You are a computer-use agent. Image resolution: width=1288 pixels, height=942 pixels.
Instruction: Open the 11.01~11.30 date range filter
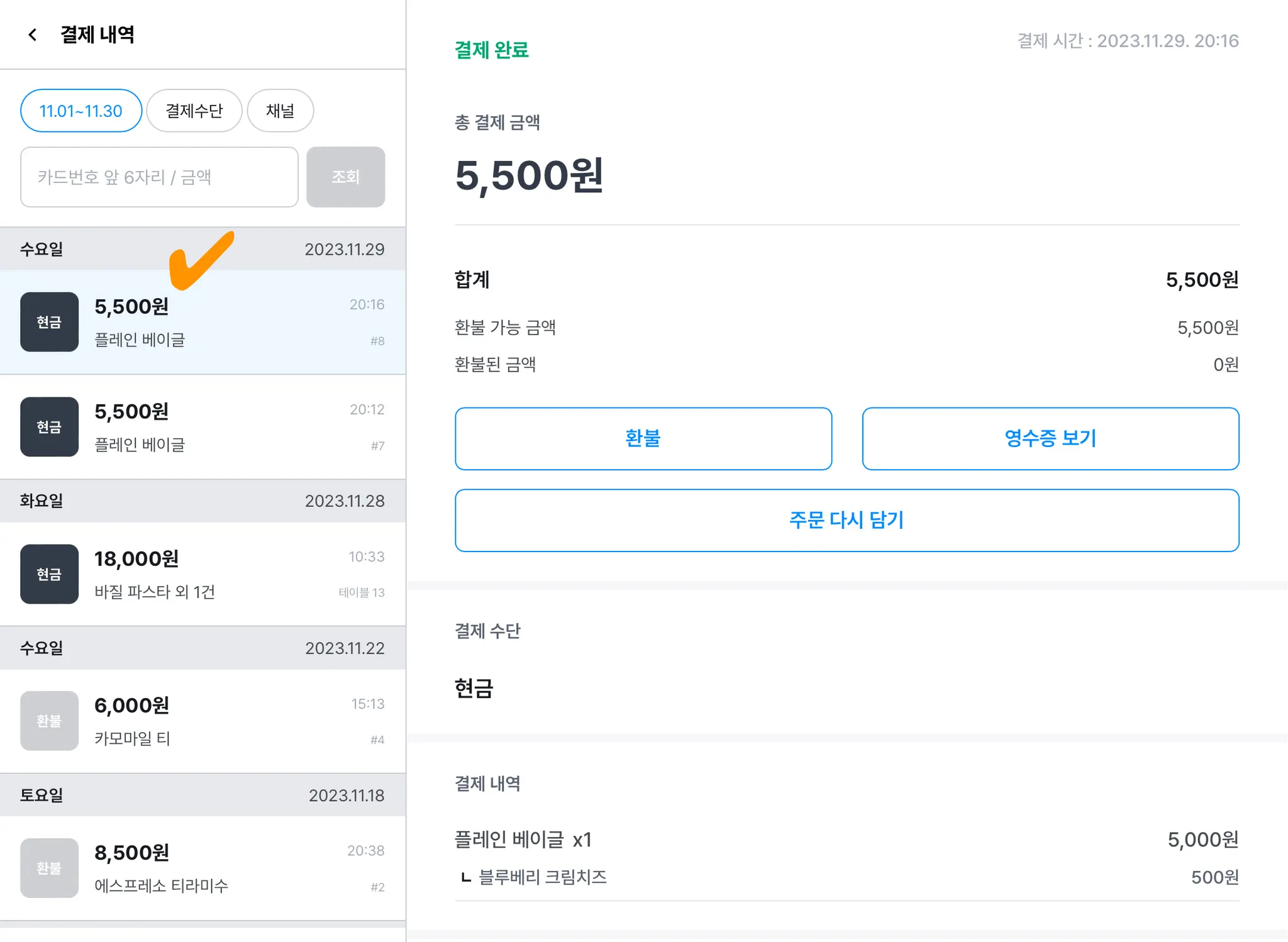pyautogui.click(x=81, y=111)
